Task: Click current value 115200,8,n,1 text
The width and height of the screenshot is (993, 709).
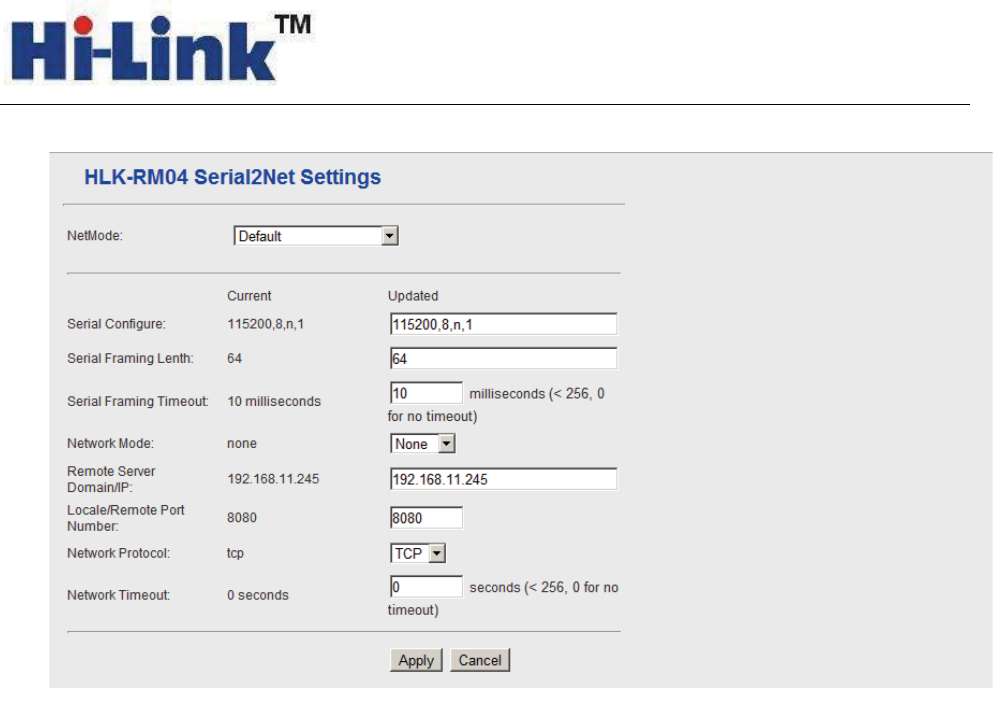Action: (265, 324)
